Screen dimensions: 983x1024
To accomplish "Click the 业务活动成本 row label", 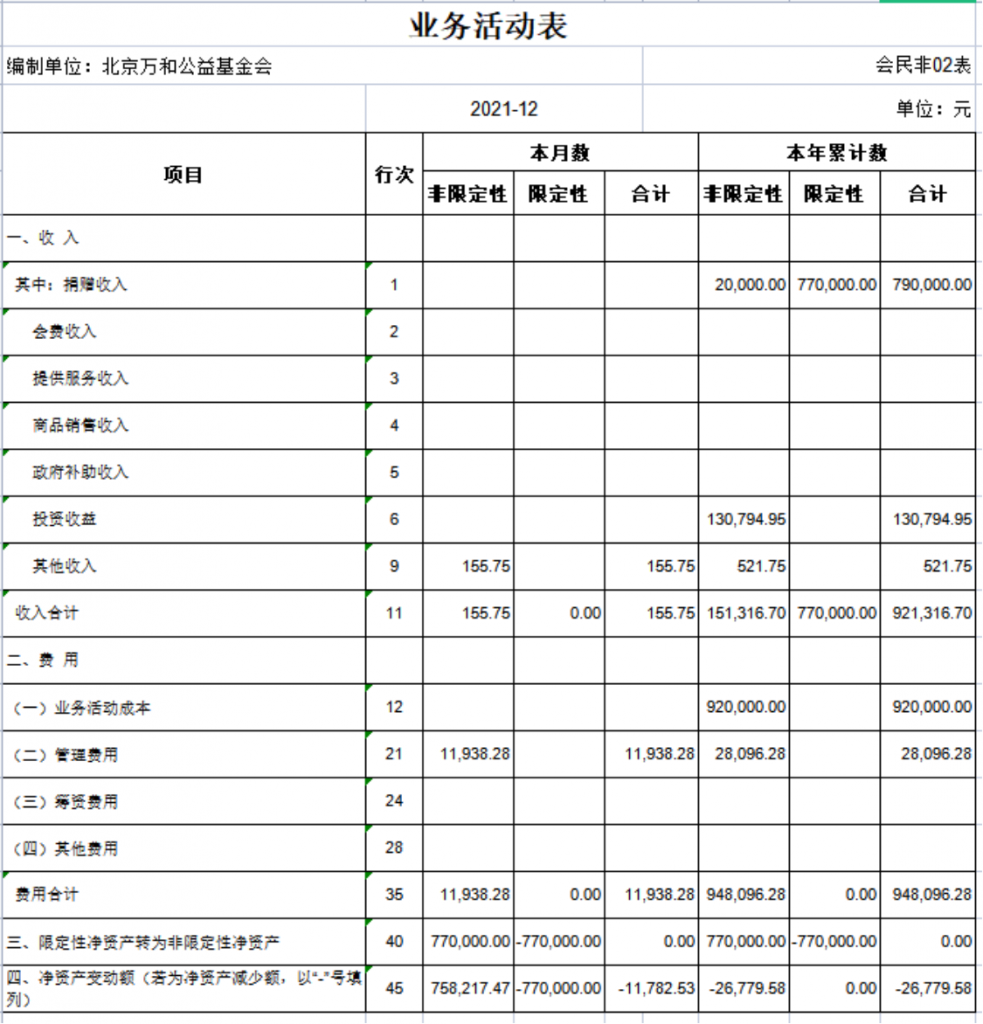I will 82,707.
